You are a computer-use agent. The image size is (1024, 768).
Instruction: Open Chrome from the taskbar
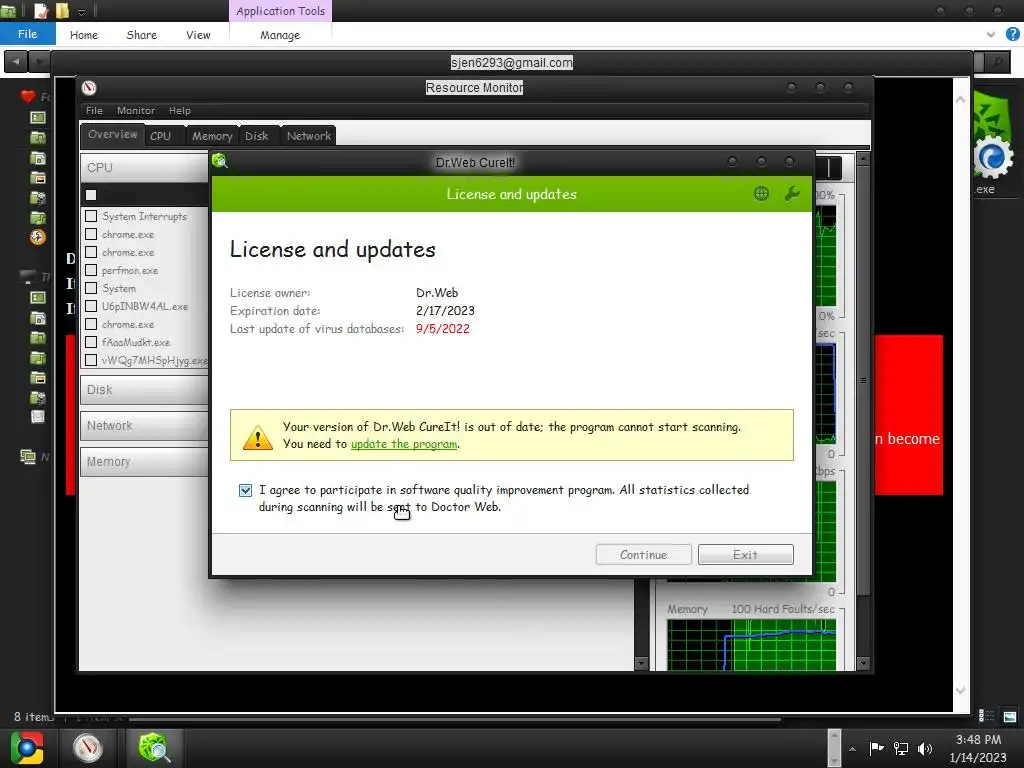point(27,748)
